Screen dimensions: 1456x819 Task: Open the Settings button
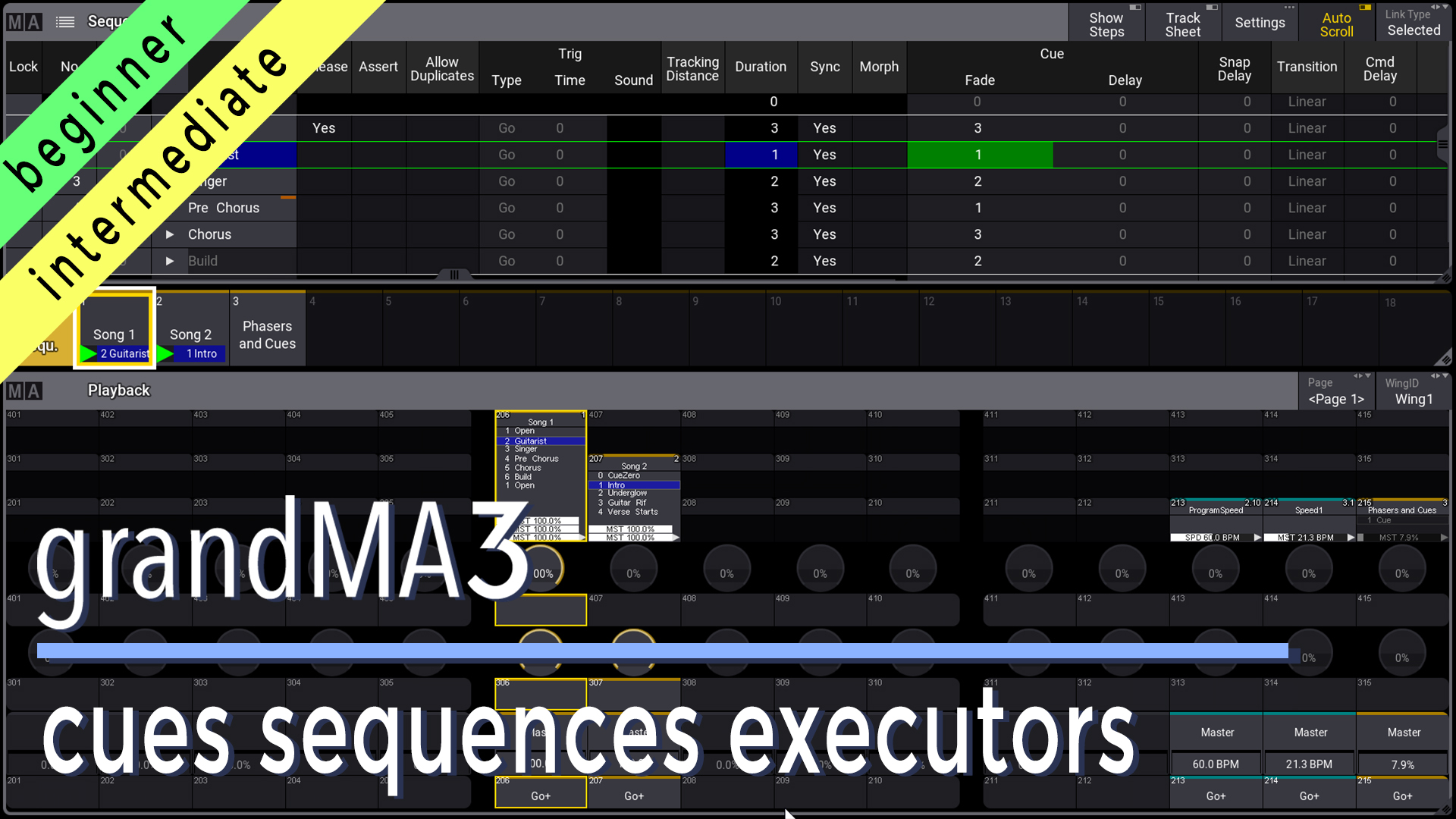1259,23
